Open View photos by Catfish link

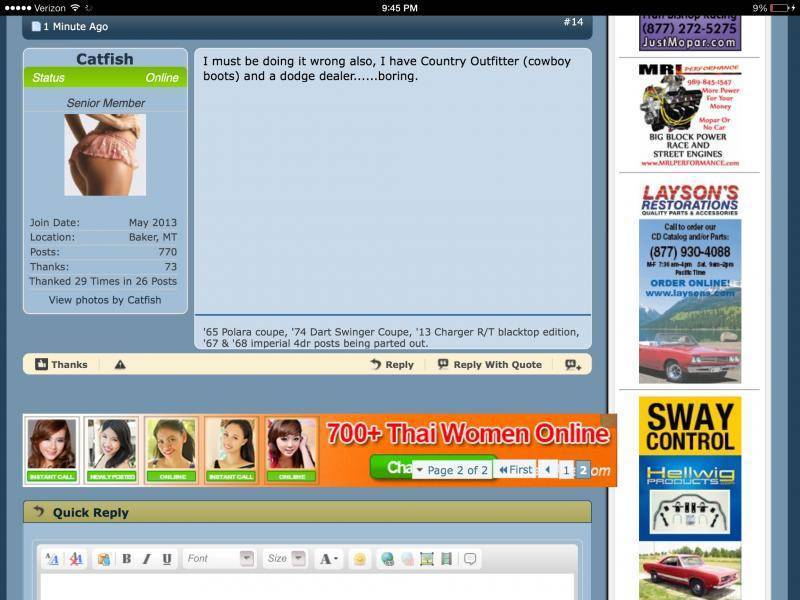pos(105,300)
